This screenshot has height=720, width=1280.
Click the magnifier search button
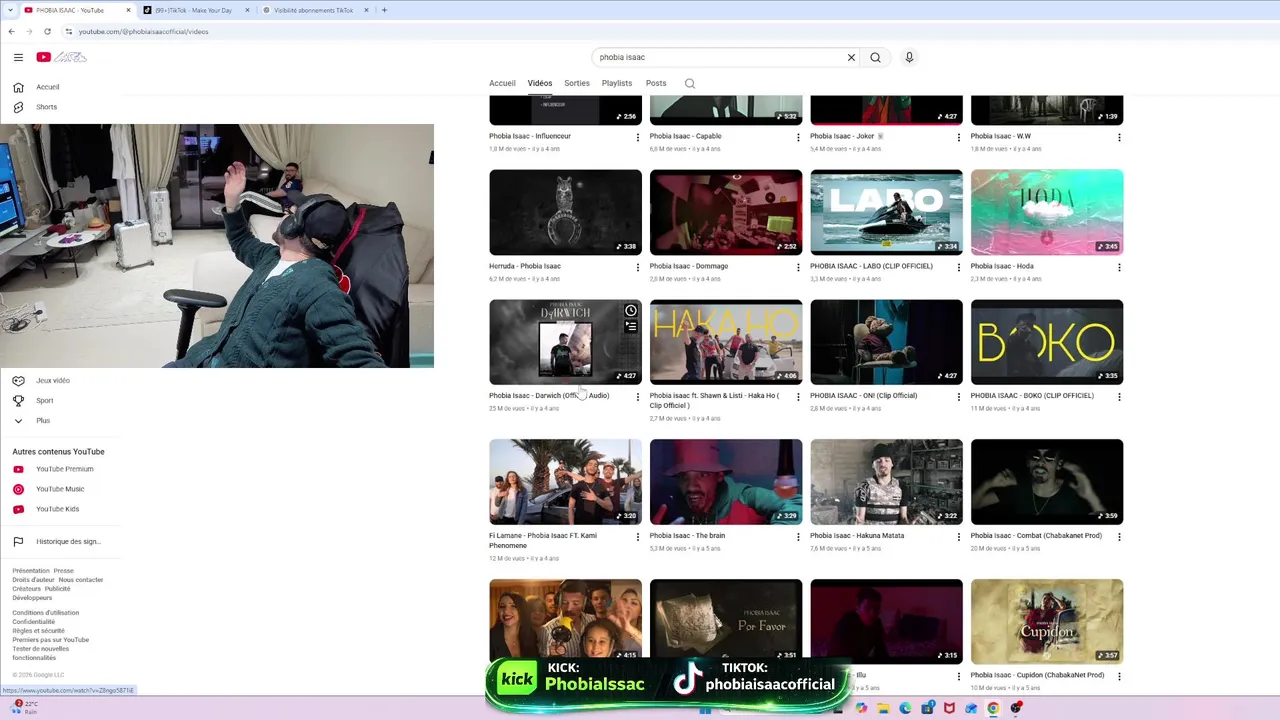[x=875, y=57]
